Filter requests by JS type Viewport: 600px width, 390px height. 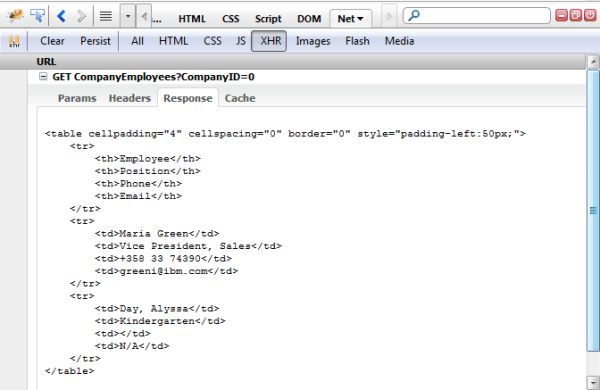tap(241, 41)
